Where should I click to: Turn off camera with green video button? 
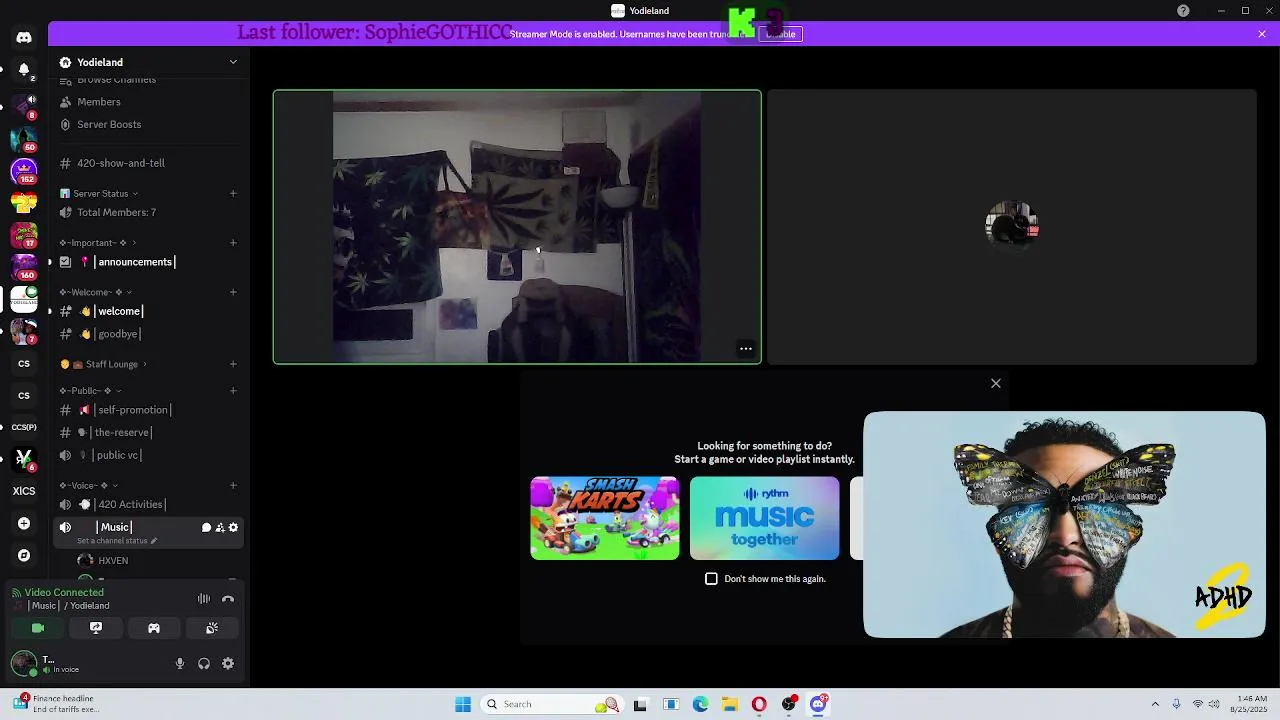coord(38,628)
